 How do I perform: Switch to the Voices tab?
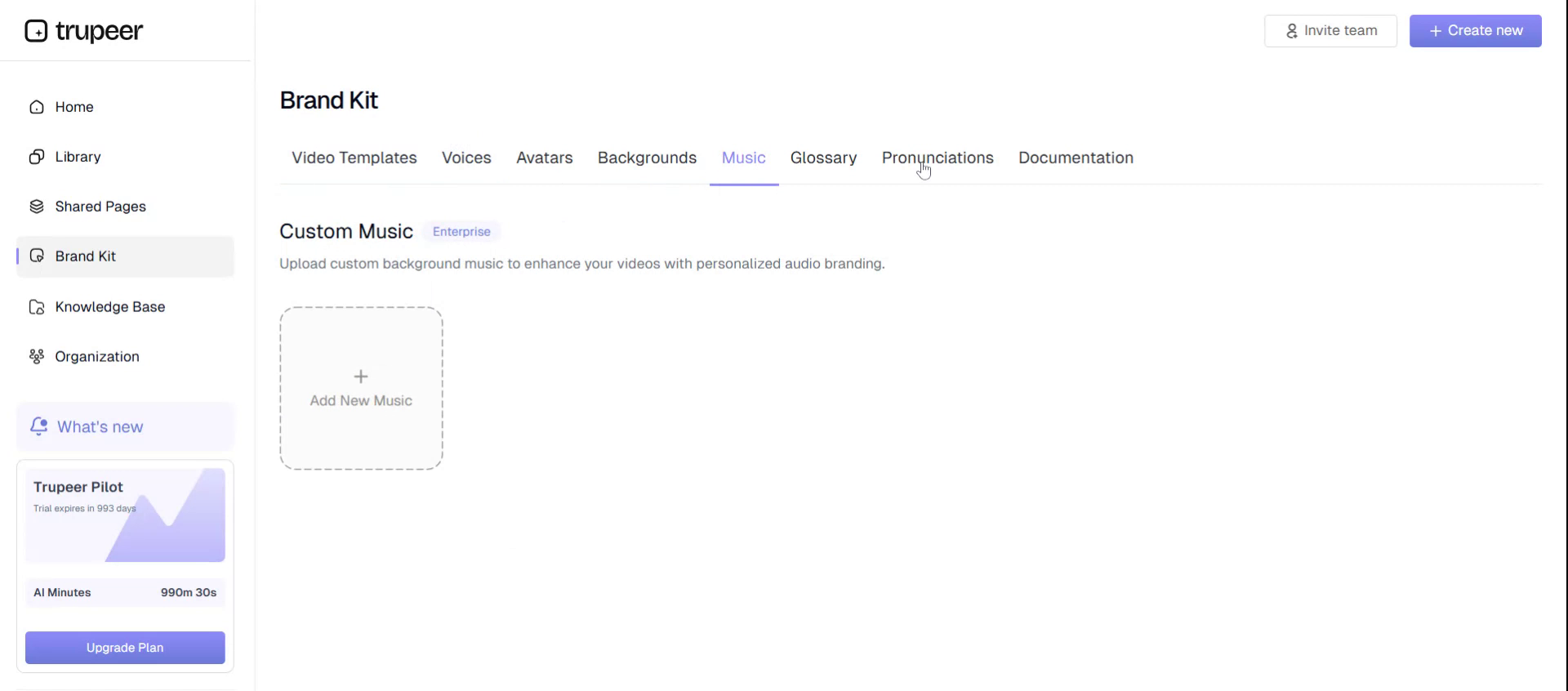tap(466, 158)
